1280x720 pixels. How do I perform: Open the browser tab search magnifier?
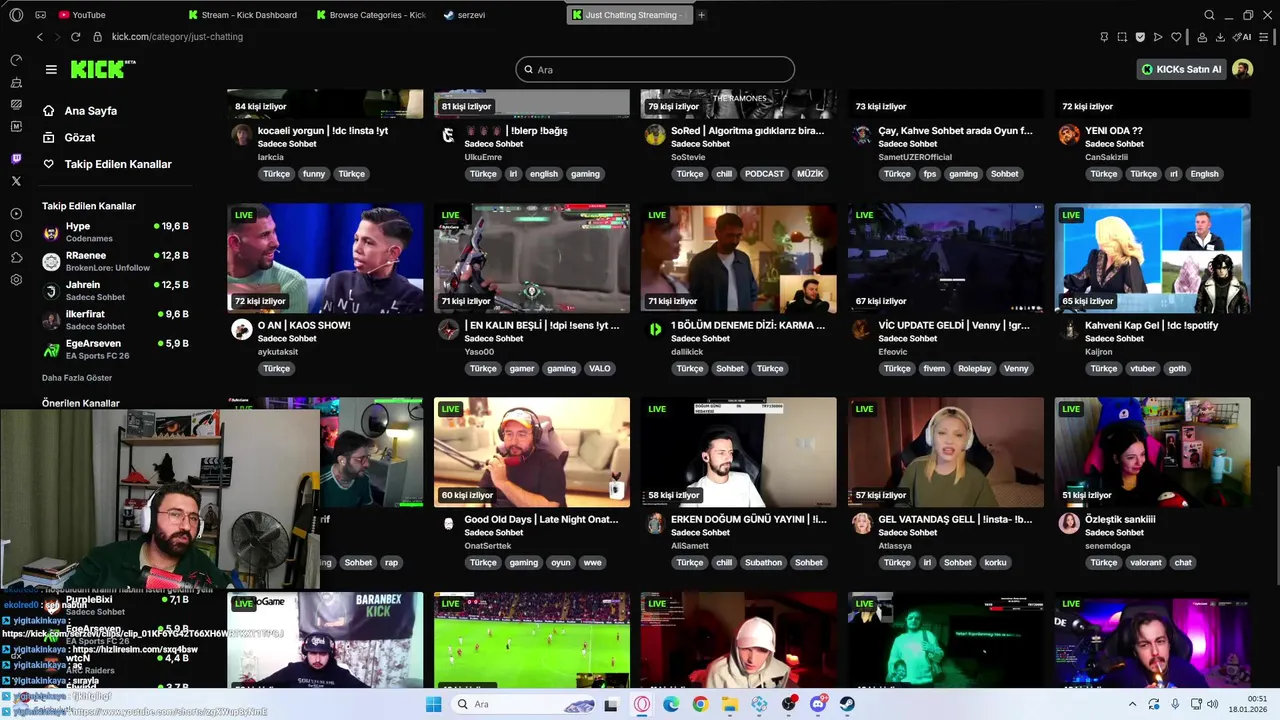1209,15
